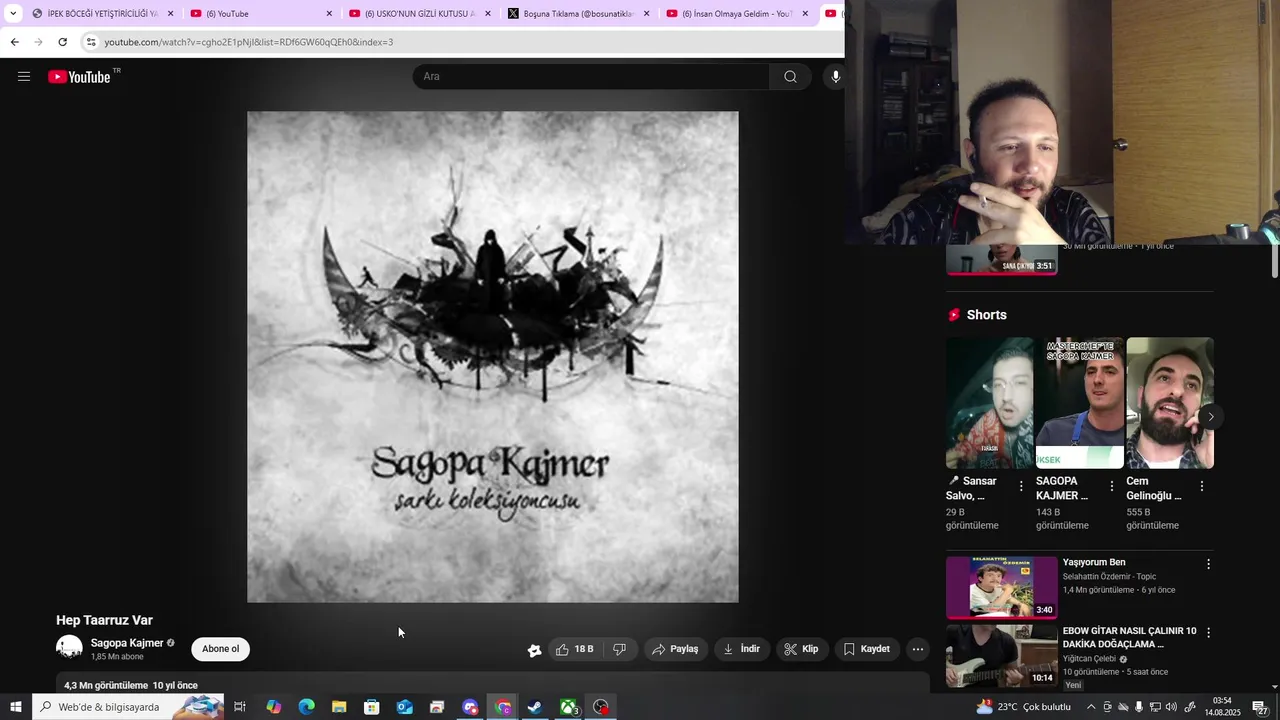The height and width of the screenshot is (720, 1280).
Task: Close the İPEK BÖCEĞİ tab
Action: coord(171,14)
